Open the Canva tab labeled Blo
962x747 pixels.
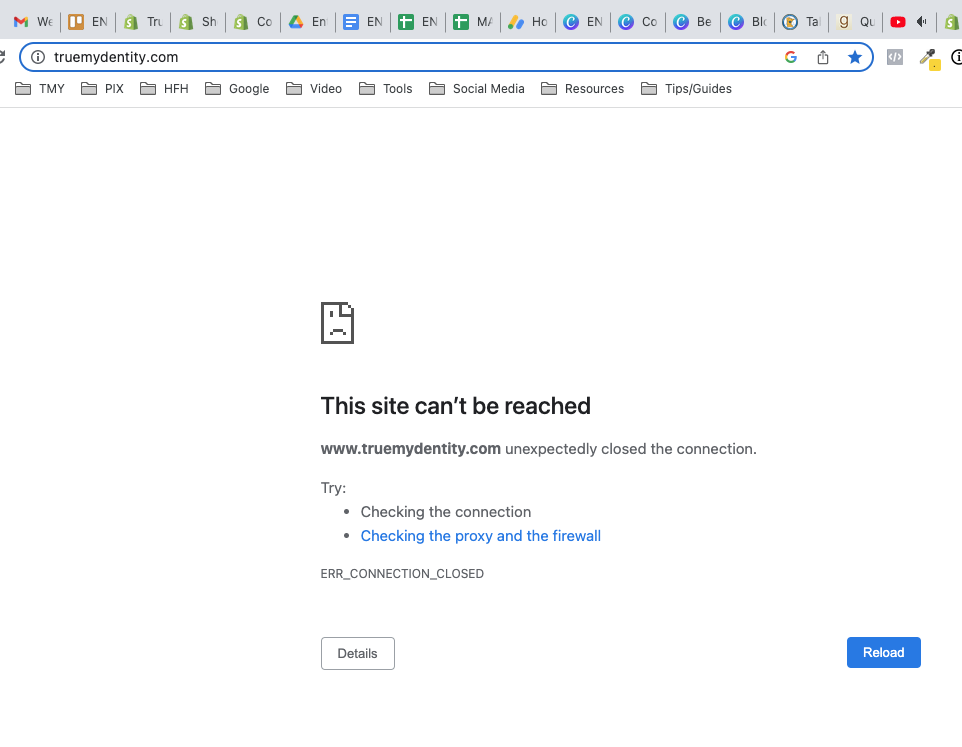tap(748, 22)
